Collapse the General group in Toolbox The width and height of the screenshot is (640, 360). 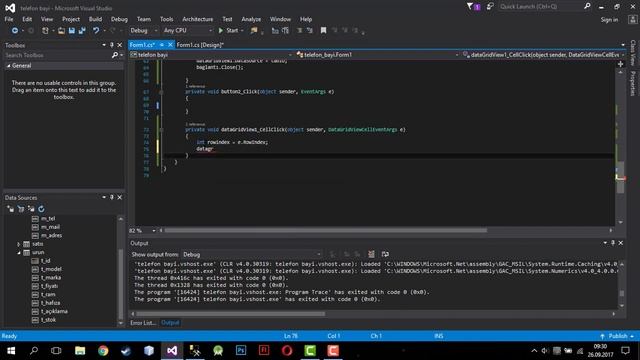pos(9,66)
